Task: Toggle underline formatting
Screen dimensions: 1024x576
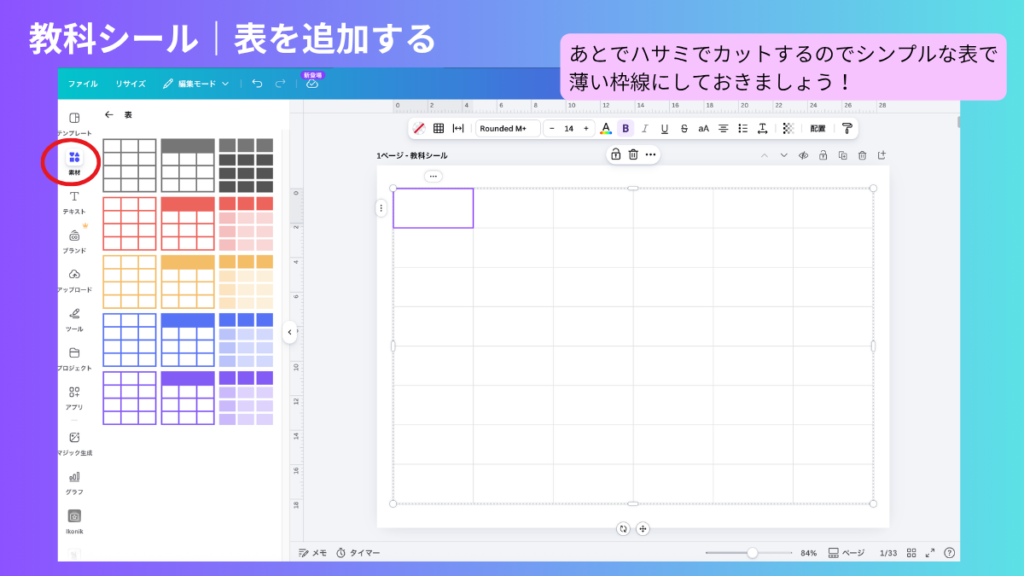Action: click(664, 128)
